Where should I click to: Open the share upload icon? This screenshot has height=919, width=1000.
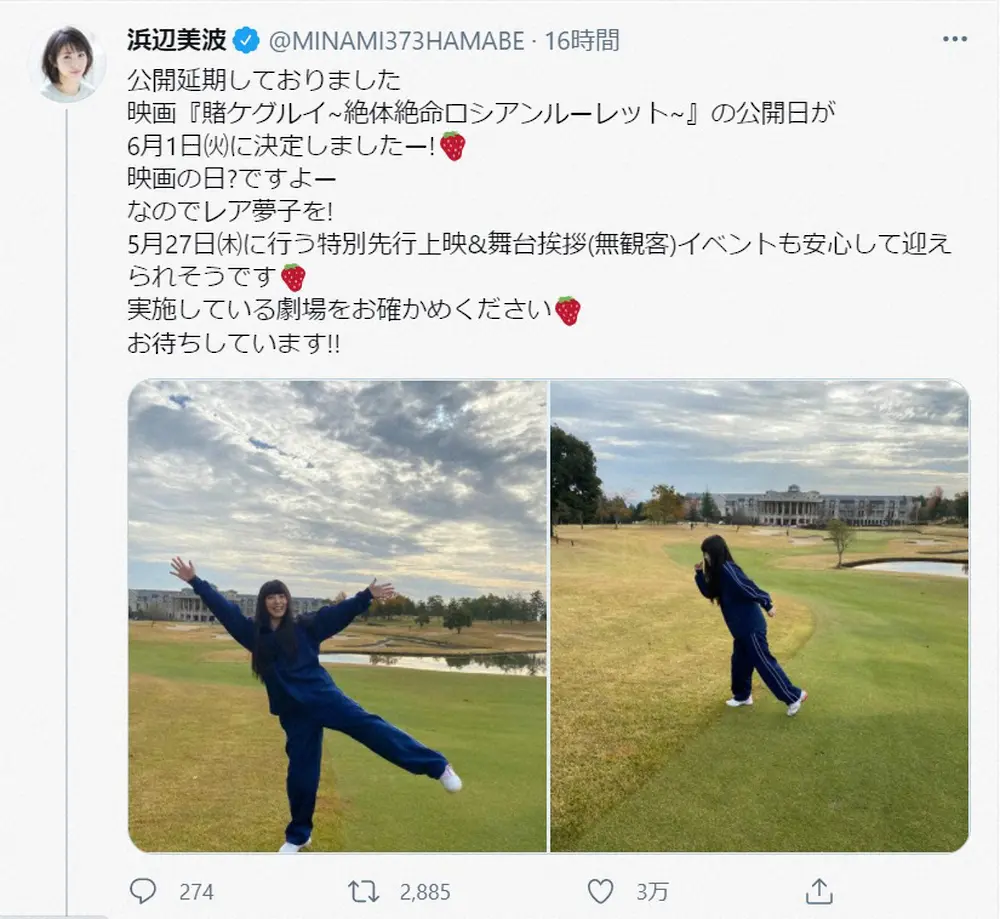(820, 891)
